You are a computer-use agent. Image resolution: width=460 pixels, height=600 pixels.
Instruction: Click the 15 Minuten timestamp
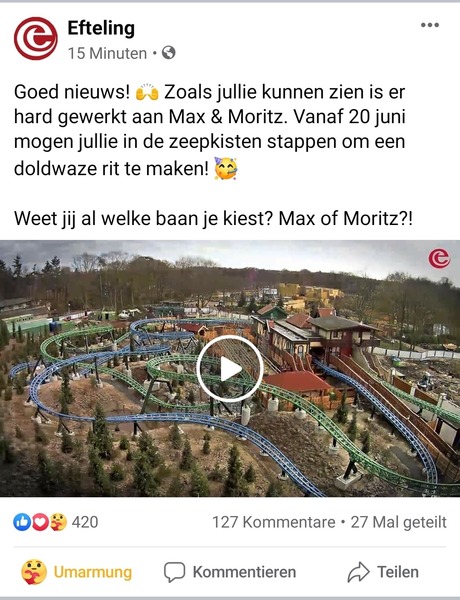(x=107, y=53)
